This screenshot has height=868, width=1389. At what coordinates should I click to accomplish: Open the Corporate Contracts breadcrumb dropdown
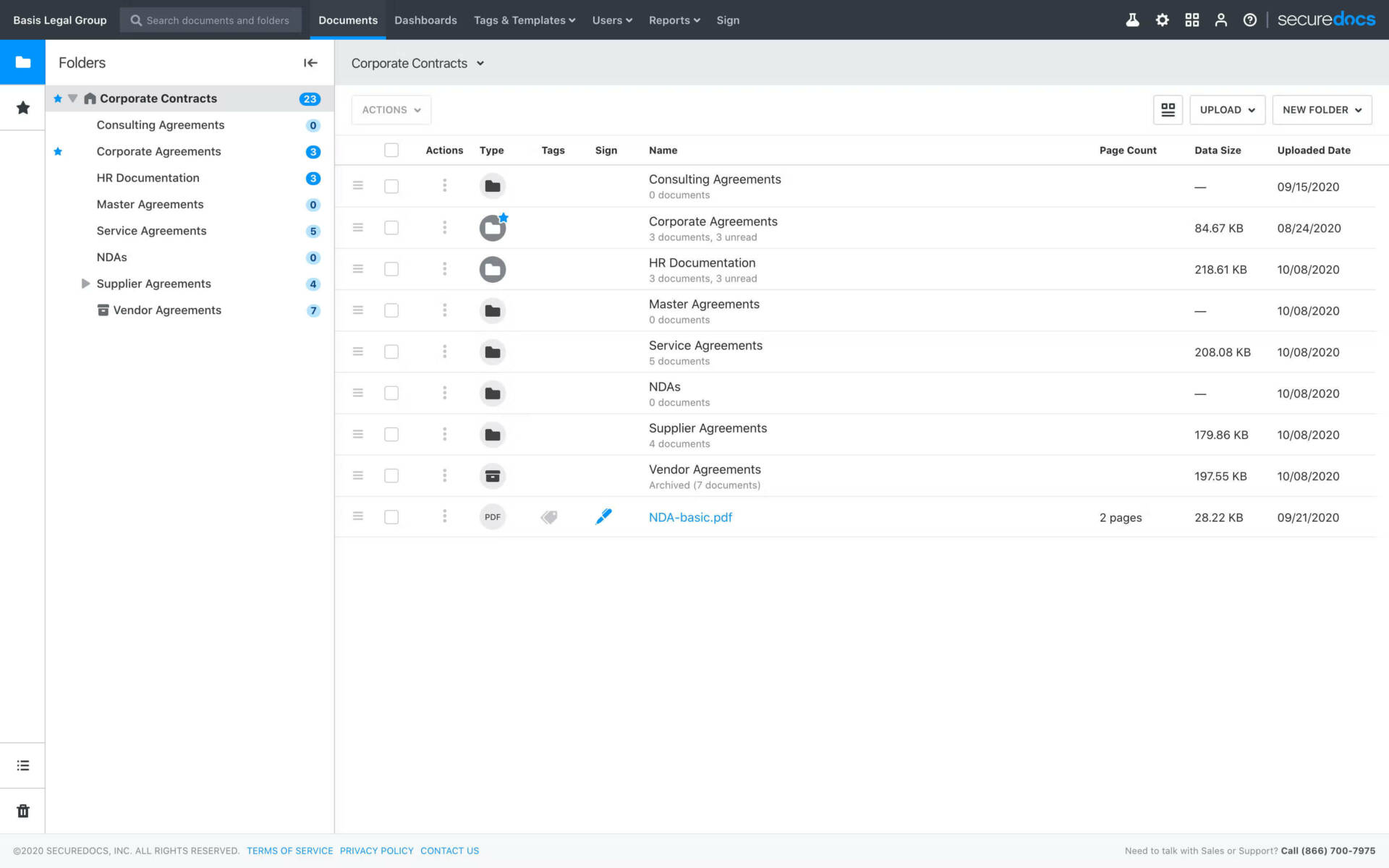tap(480, 63)
